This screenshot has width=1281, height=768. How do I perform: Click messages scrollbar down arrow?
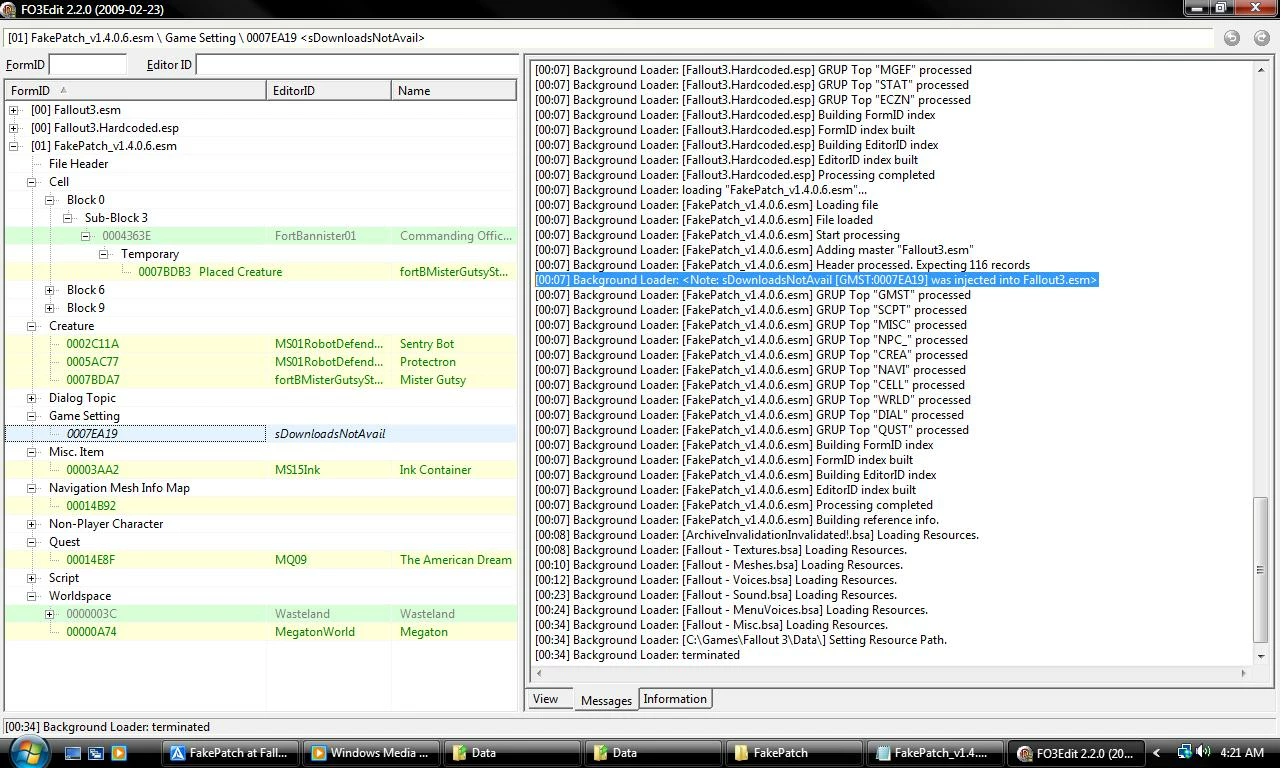(1261, 656)
